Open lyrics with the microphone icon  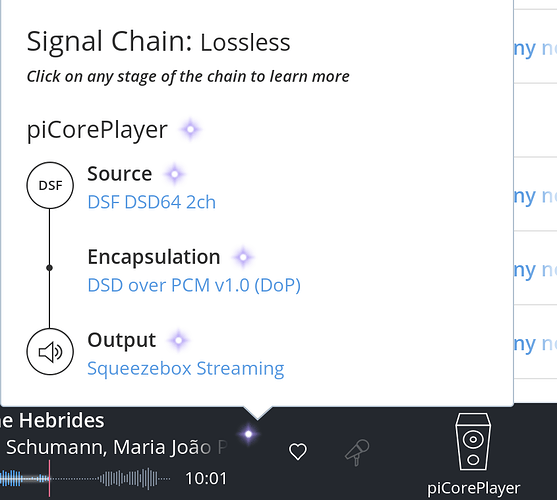point(357,452)
